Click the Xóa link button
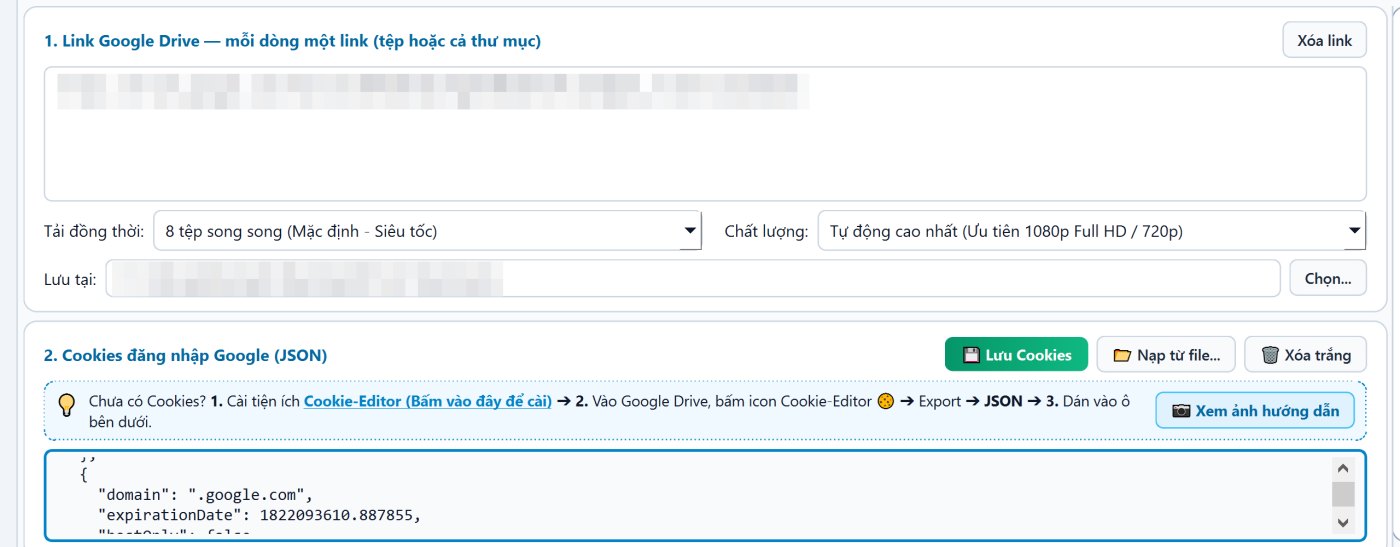The width and height of the screenshot is (1400, 547). [x=1324, y=40]
